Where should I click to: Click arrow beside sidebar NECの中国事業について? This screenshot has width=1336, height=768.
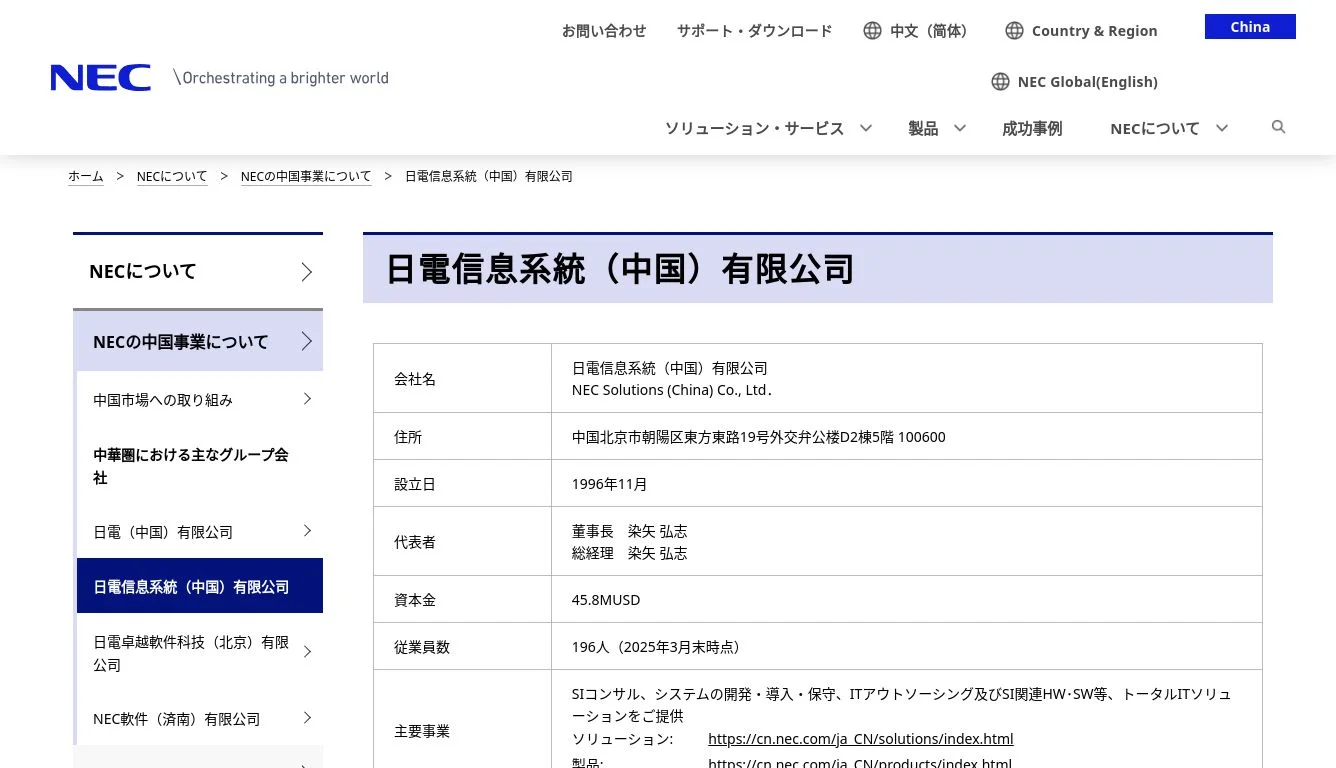click(307, 341)
